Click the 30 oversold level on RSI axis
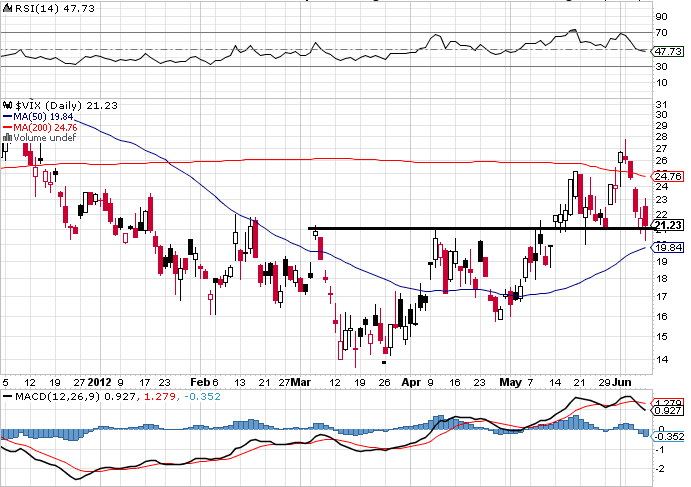This screenshot has width=691, height=487. pyautogui.click(x=661, y=67)
